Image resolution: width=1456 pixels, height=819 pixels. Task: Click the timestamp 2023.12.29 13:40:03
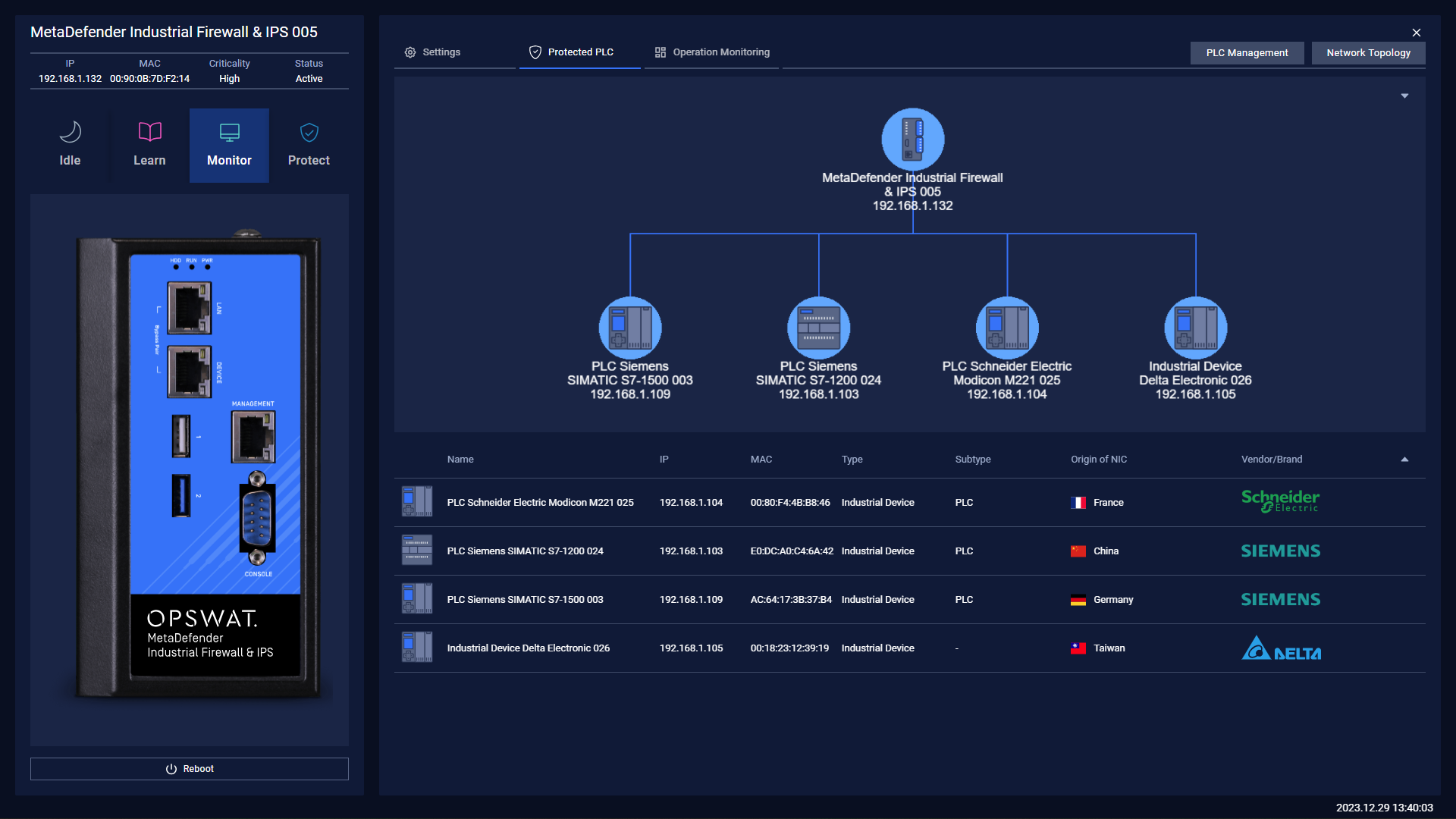pos(1384,808)
